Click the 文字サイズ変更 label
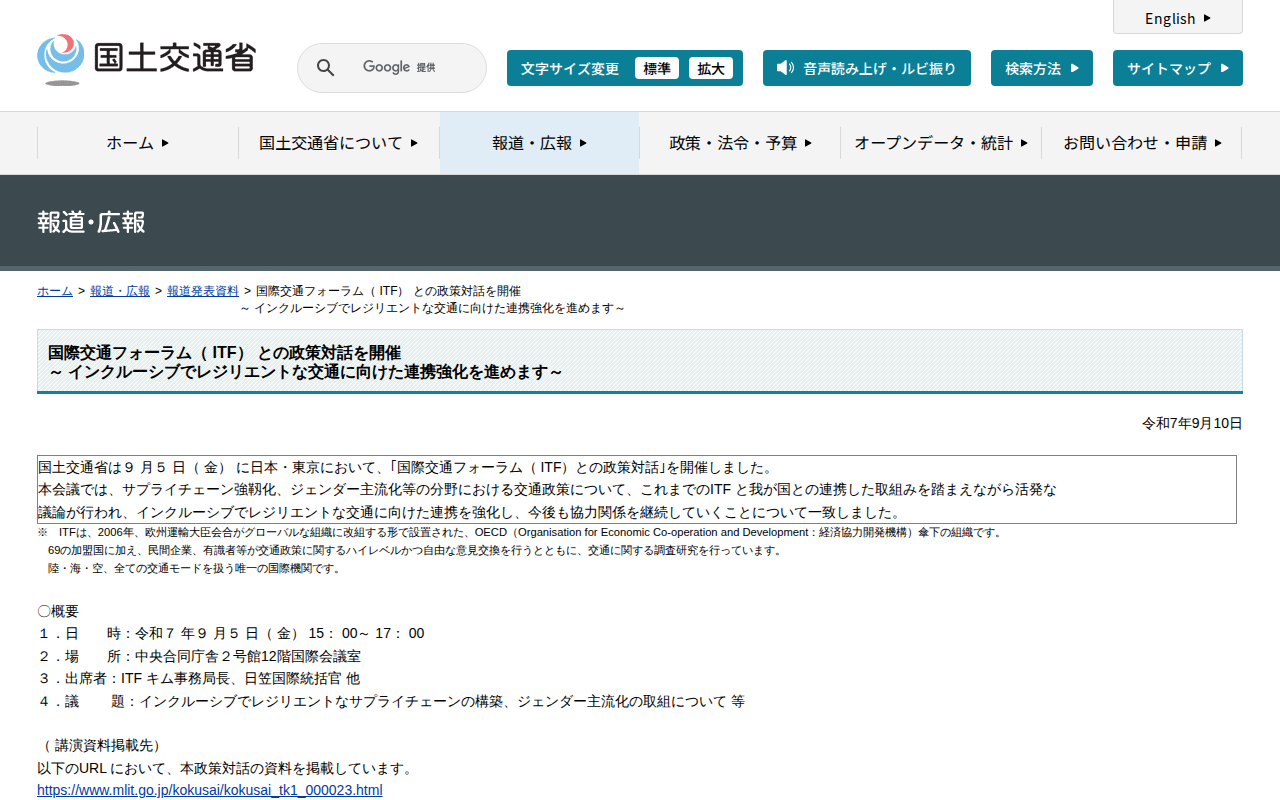The height and width of the screenshot is (800, 1280). pyautogui.click(x=570, y=68)
